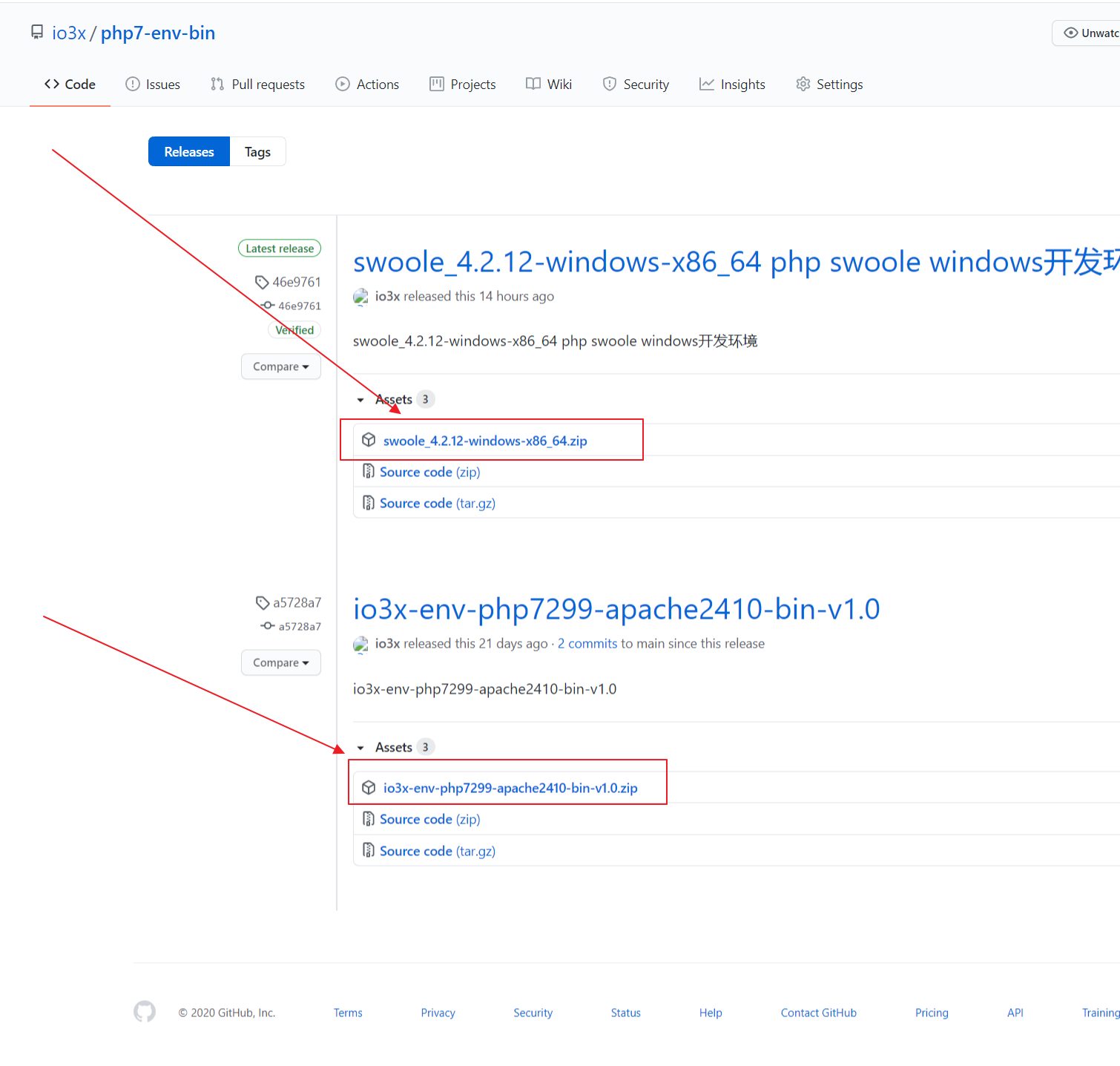This screenshot has width=1120, height=1066.
Task: Open the Wiki tab
Action: pyautogui.click(x=549, y=85)
